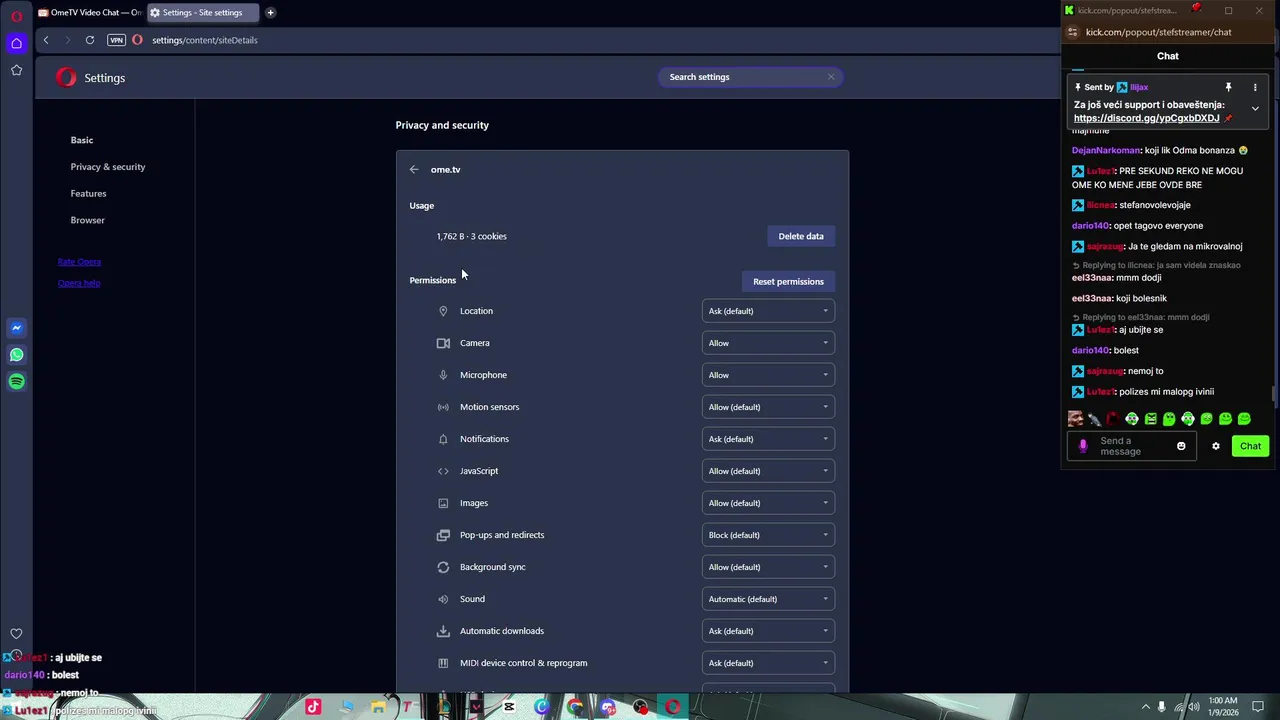Click the taskbar volume icon
The width and height of the screenshot is (1280, 720).
click(x=1194, y=707)
